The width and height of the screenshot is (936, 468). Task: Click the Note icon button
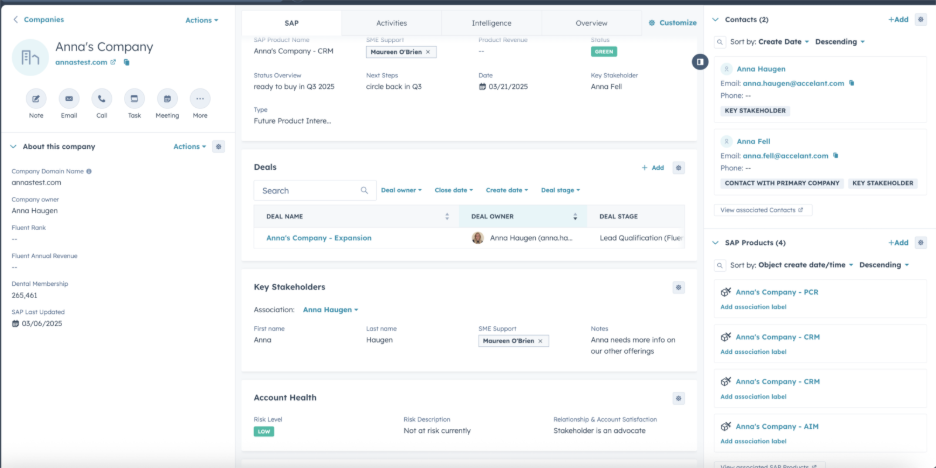(x=36, y=98)
